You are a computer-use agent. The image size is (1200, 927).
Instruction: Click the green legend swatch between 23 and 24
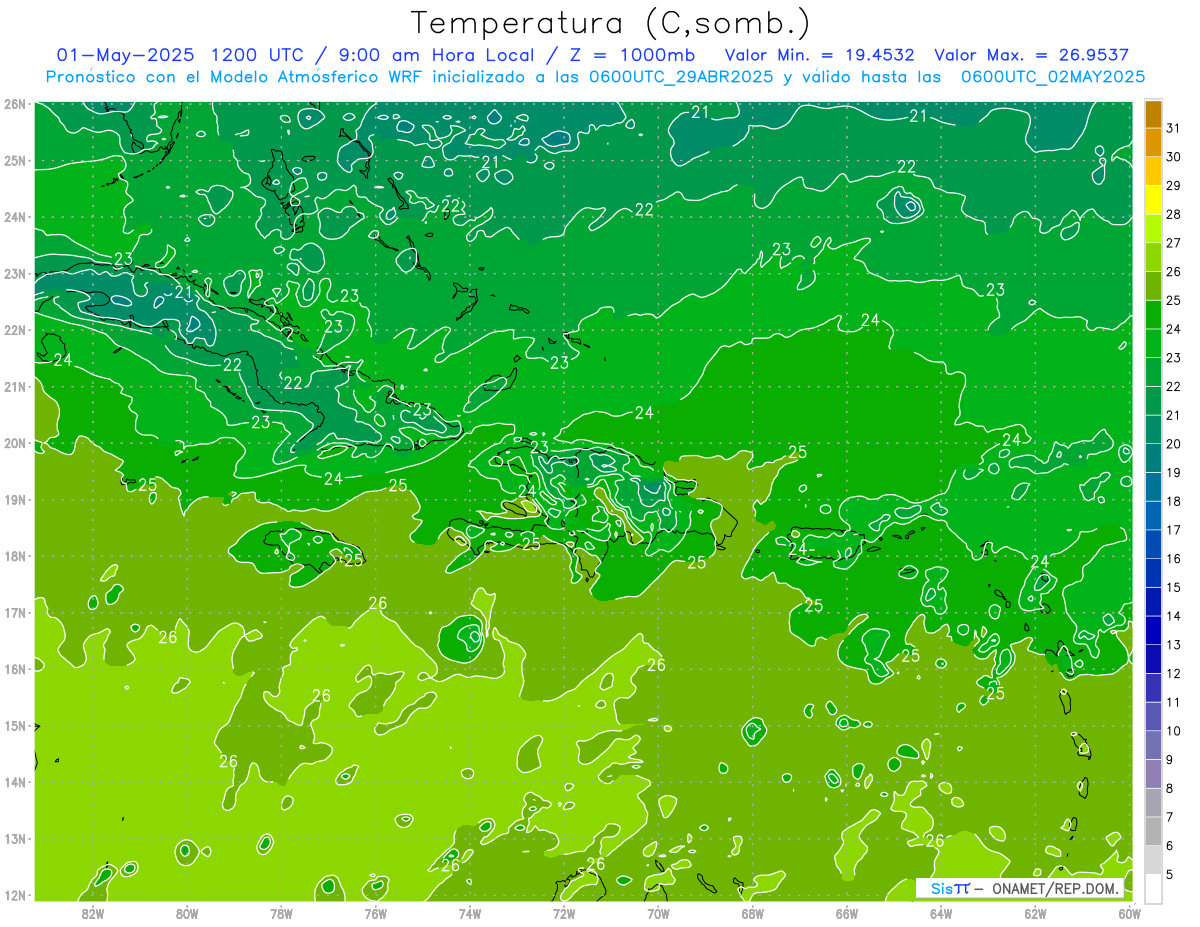click(x=1153, y=343)
